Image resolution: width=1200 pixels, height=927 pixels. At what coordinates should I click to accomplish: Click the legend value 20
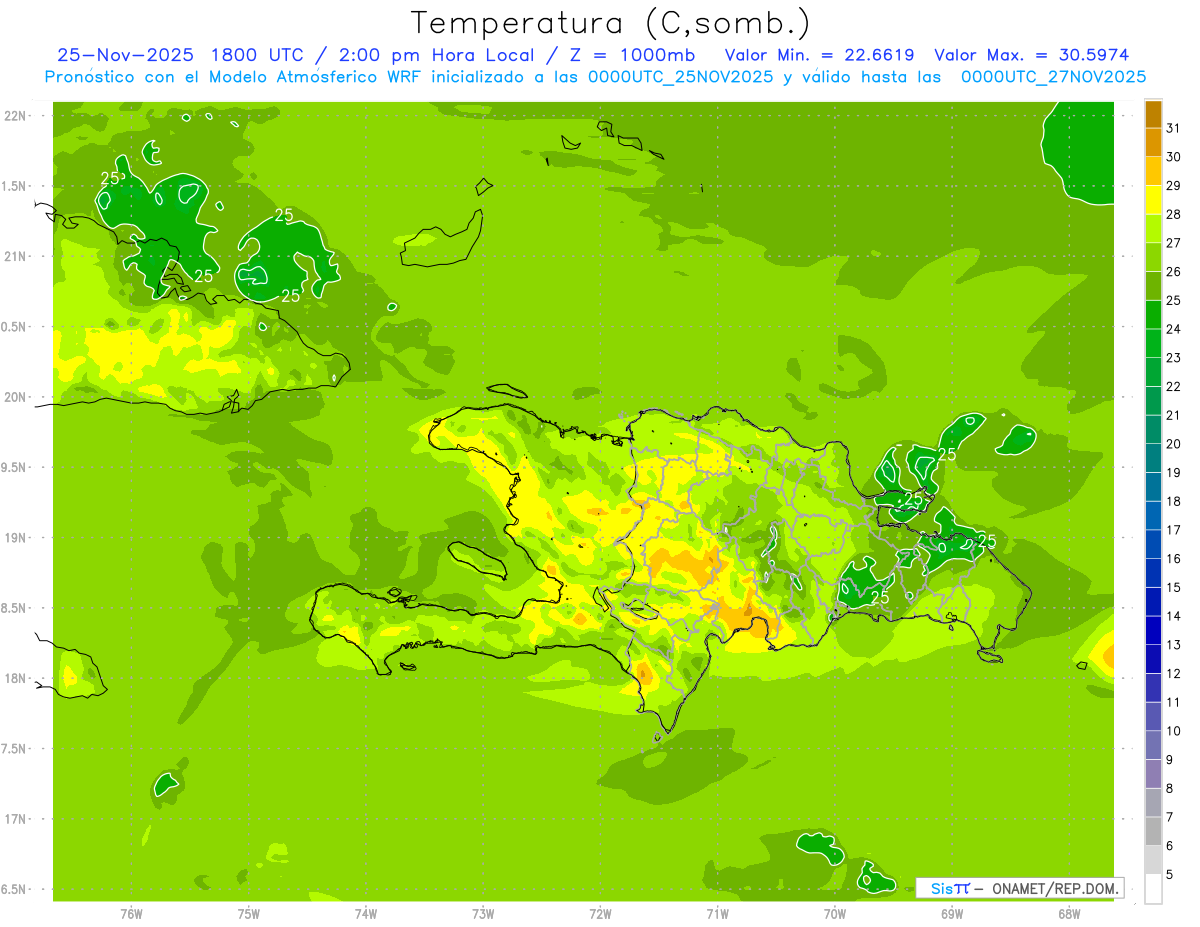click(x=1174, y=444)
